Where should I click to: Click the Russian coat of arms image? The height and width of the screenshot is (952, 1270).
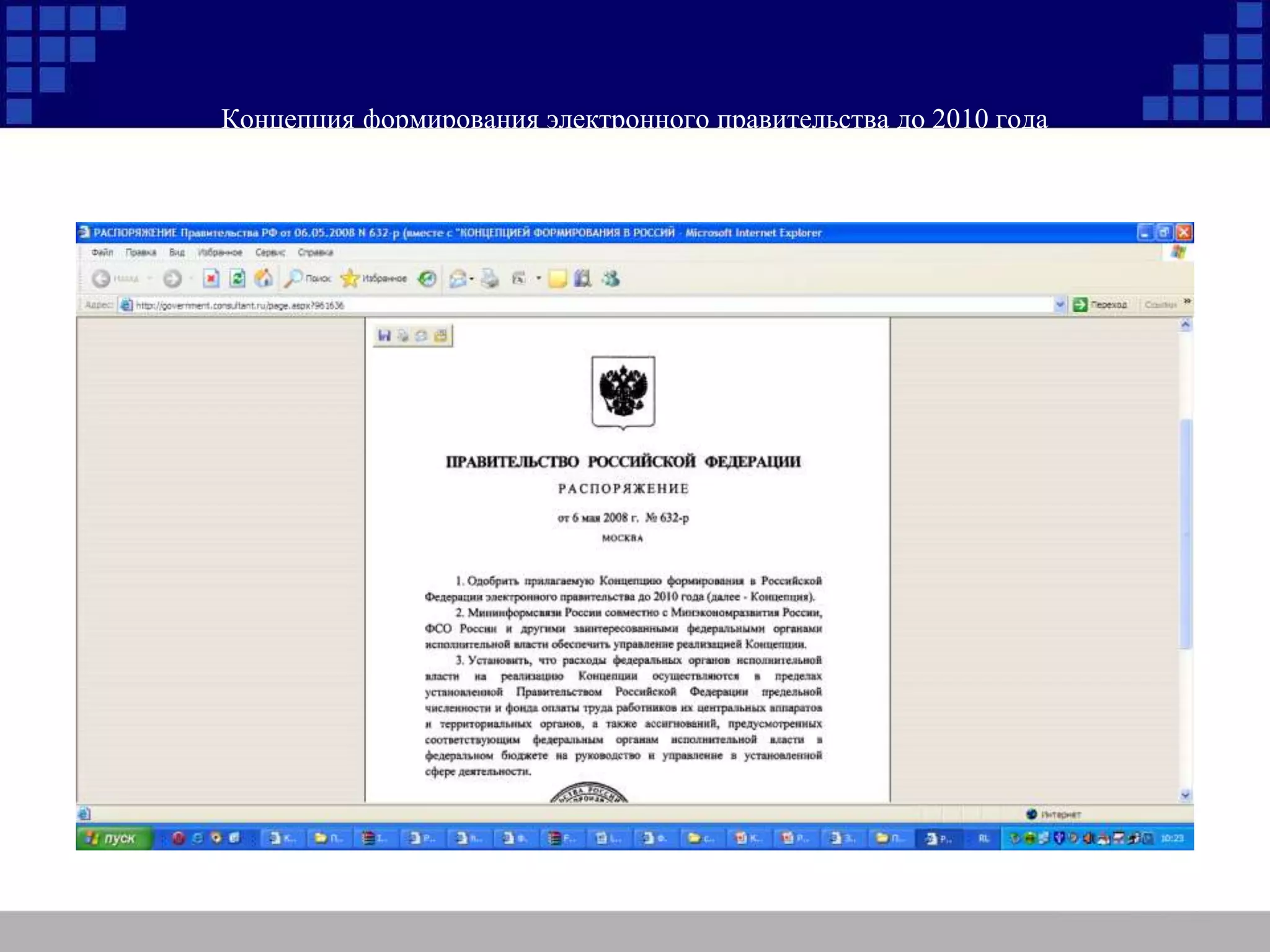tap(623, 392)
